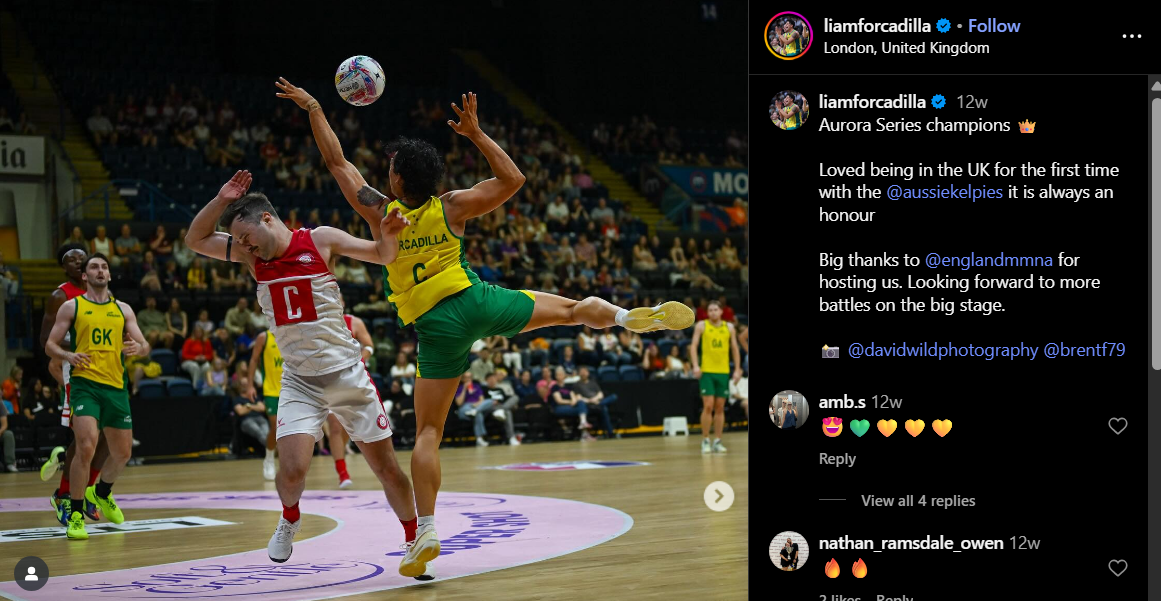The image size is (1161, 601).
Task: Open @aussiekelpies mention
Action: (944, 192)
